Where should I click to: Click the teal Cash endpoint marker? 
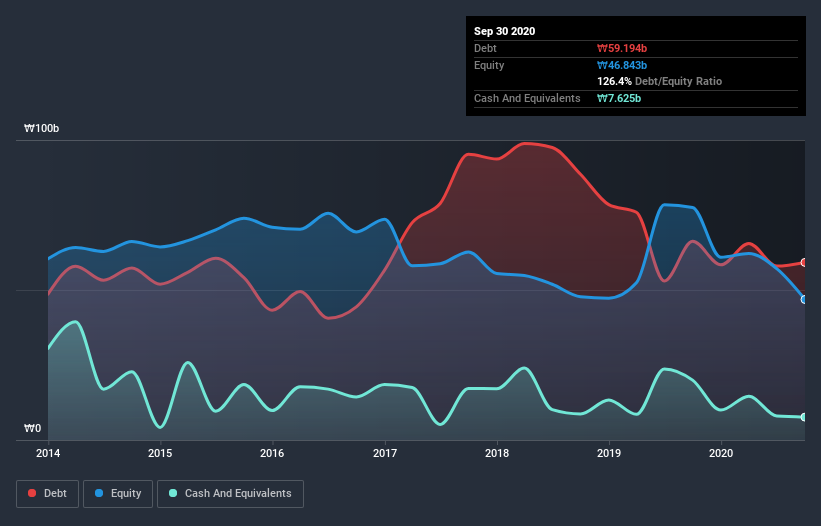(804, 417)
